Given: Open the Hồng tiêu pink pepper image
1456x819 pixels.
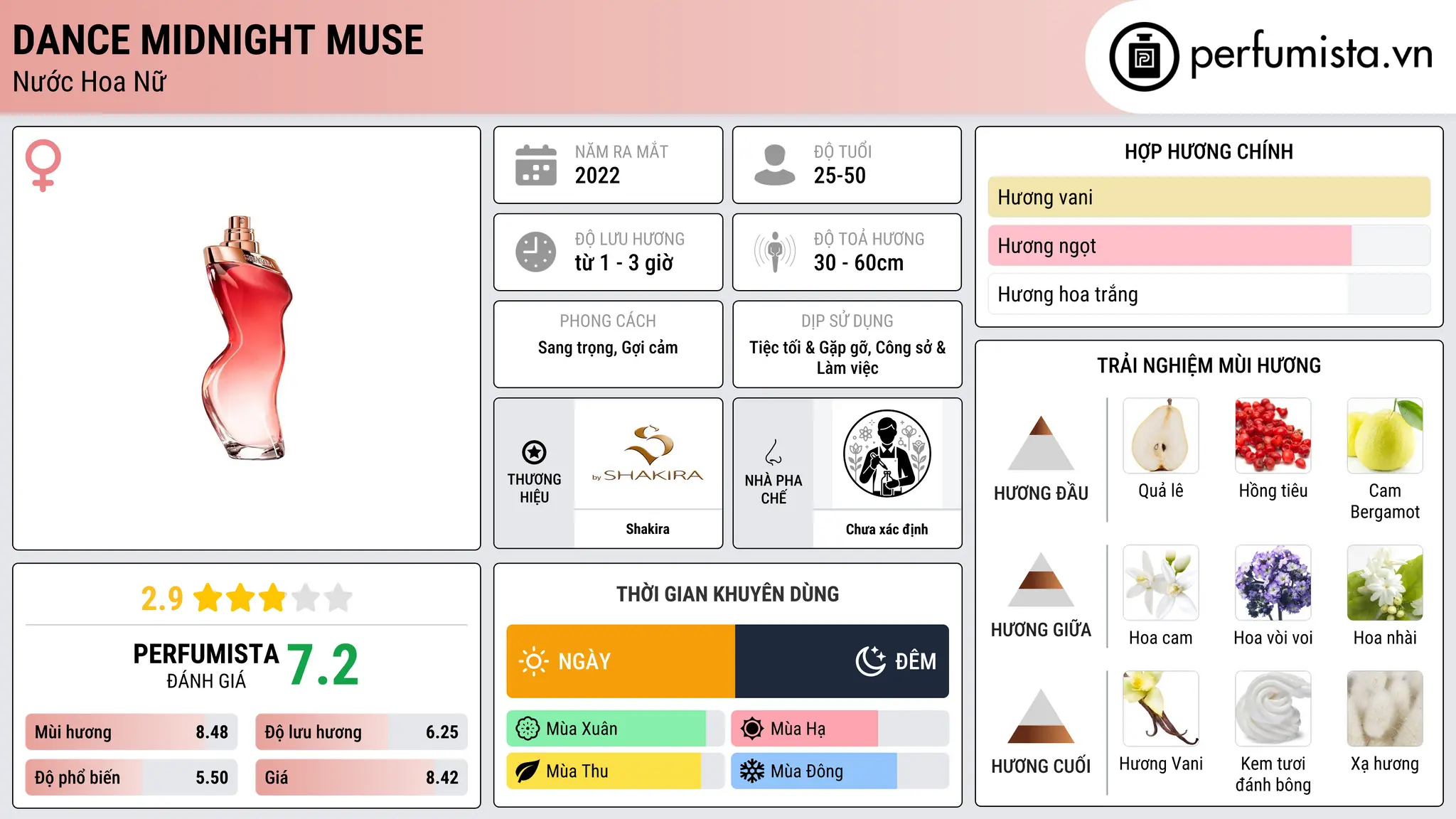Looking at the screenshot, I should point(1273,436).
